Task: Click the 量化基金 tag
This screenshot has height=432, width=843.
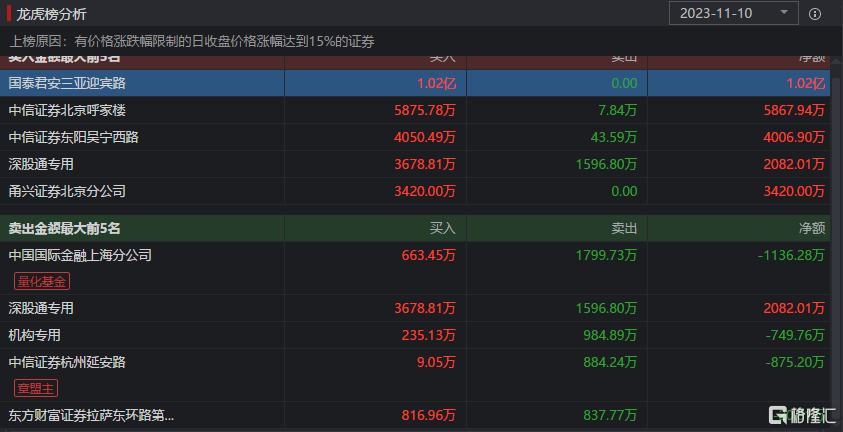Action: 41,281
